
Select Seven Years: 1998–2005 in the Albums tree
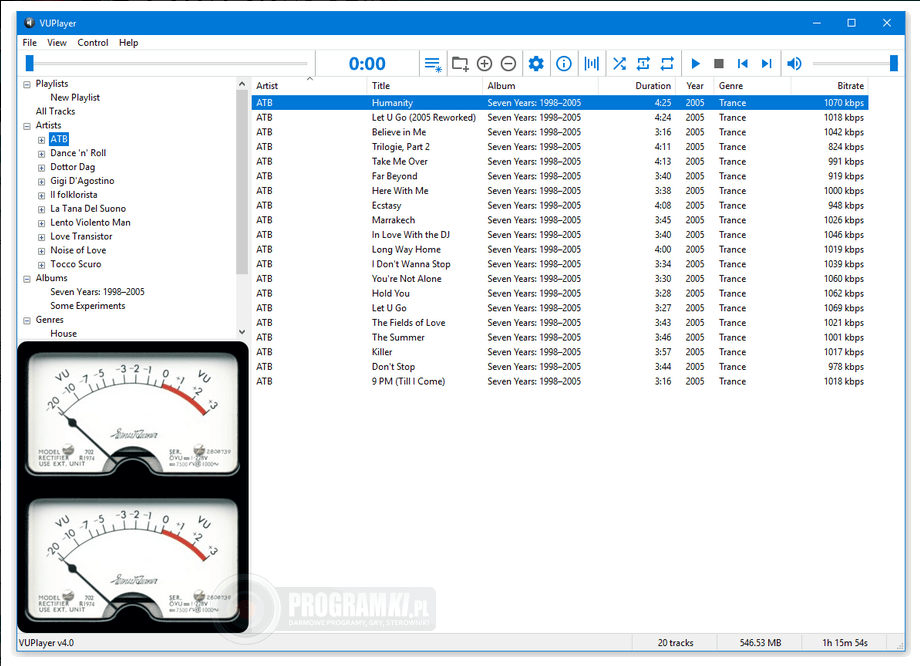97,292
